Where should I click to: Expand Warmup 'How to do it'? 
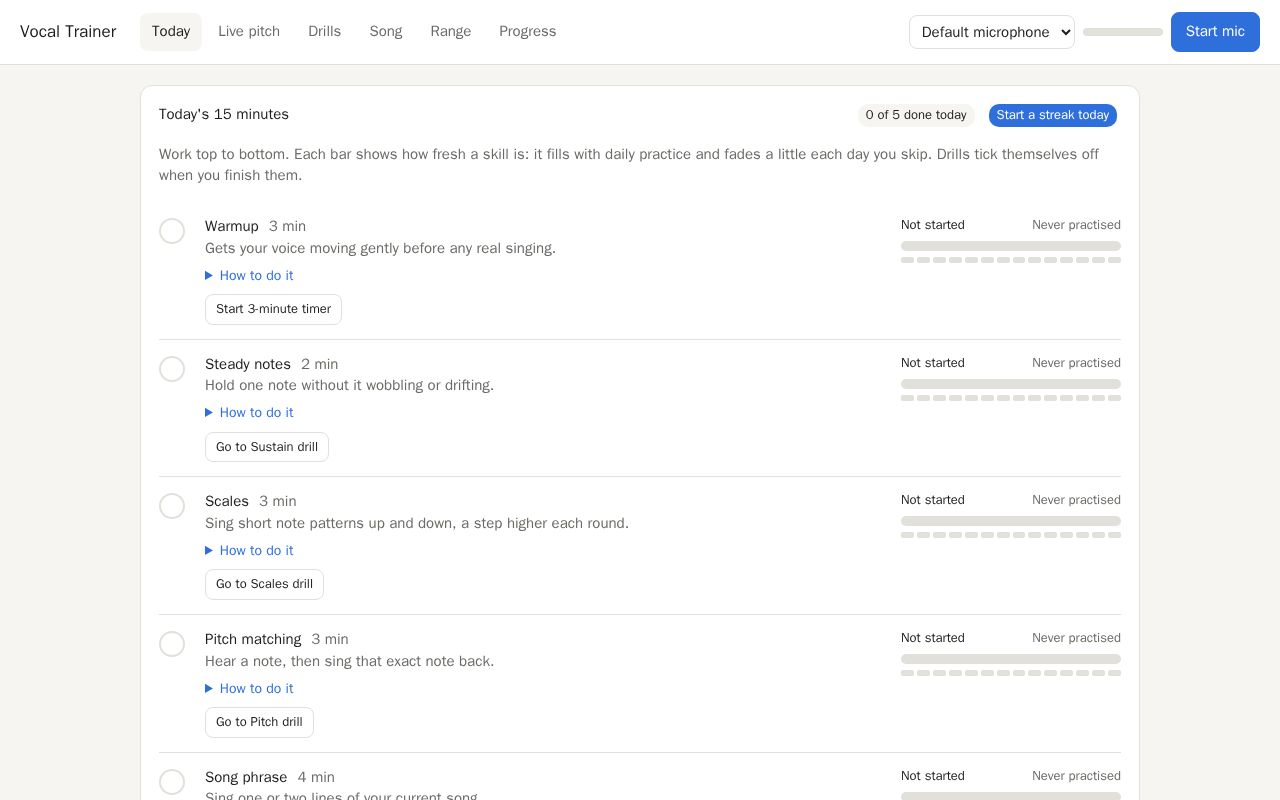click(x=249, y=275)
